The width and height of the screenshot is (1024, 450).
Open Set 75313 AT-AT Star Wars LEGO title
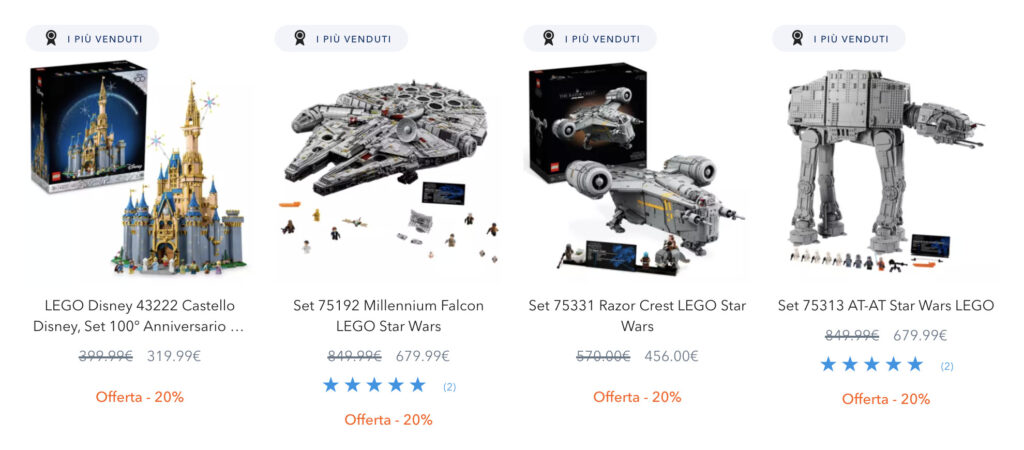pos(886,306)
